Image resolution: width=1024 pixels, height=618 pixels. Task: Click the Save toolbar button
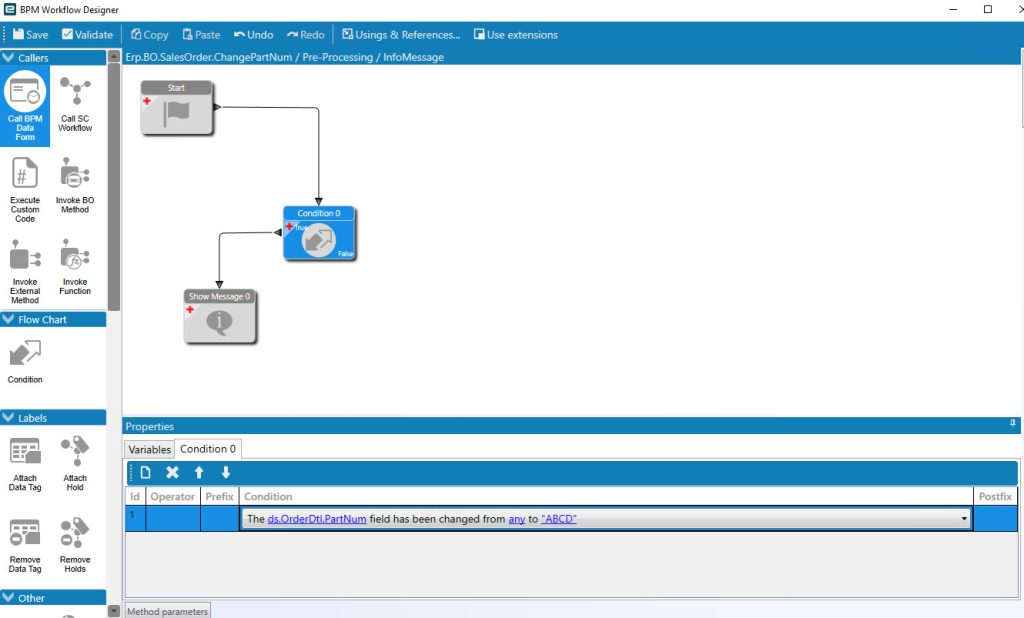[x=31, y=35]
